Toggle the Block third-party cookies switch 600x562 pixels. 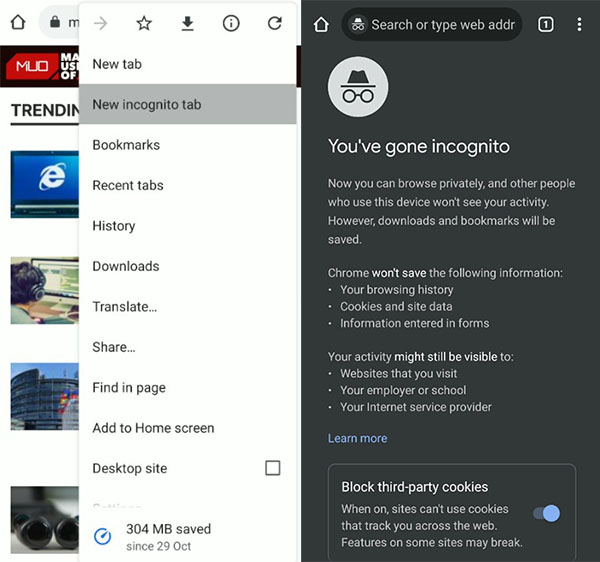546,513
